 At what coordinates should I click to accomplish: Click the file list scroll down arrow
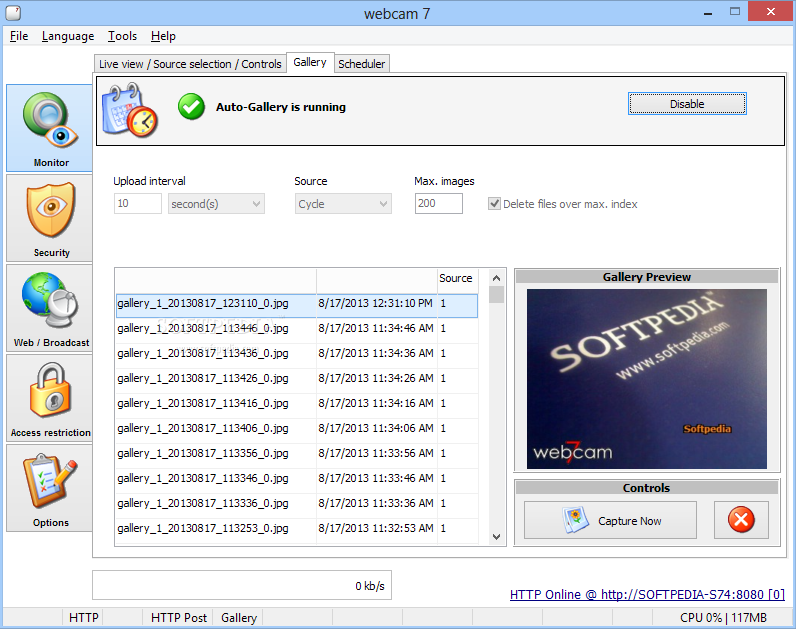496,537
